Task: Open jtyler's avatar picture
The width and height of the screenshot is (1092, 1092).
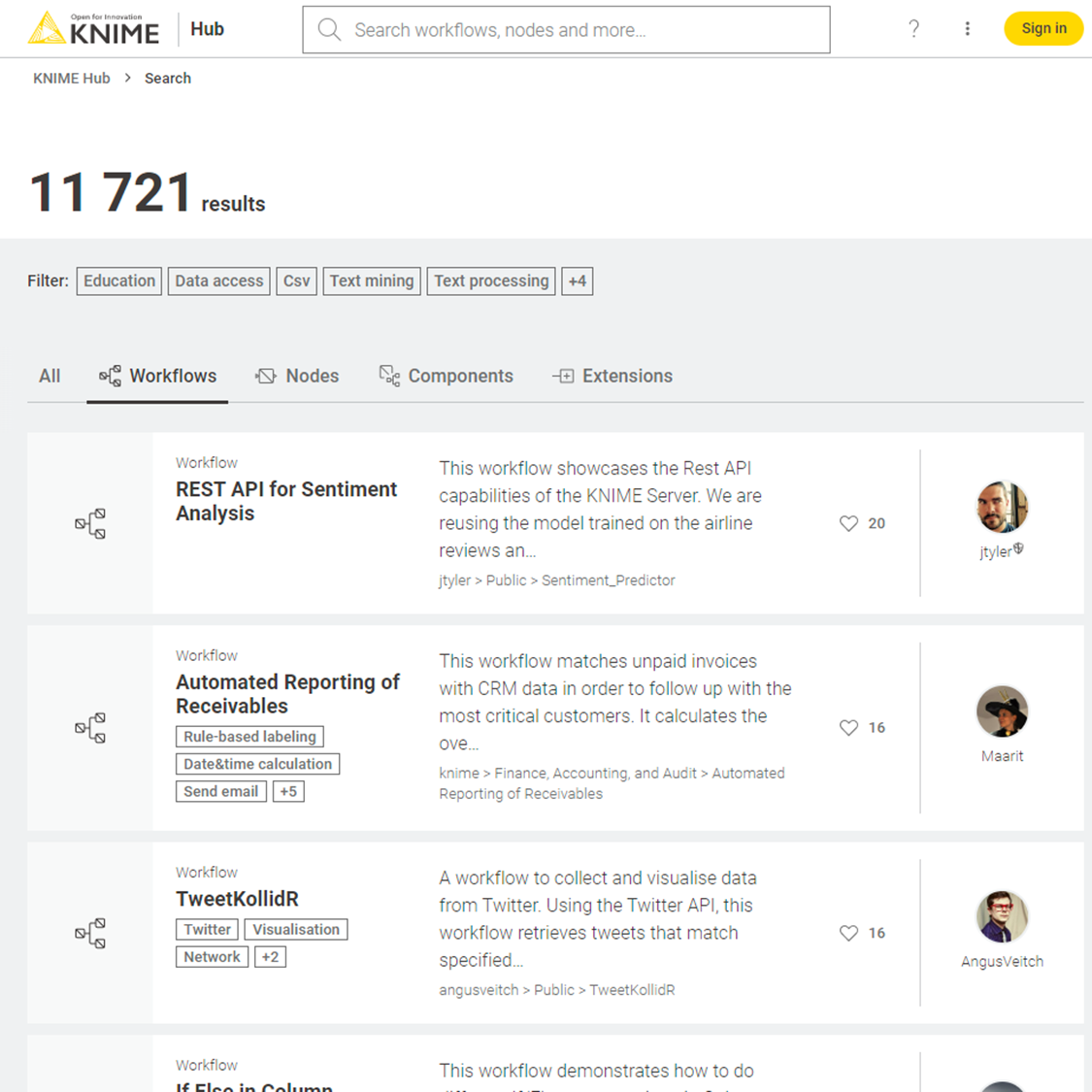Action: 1002,507
